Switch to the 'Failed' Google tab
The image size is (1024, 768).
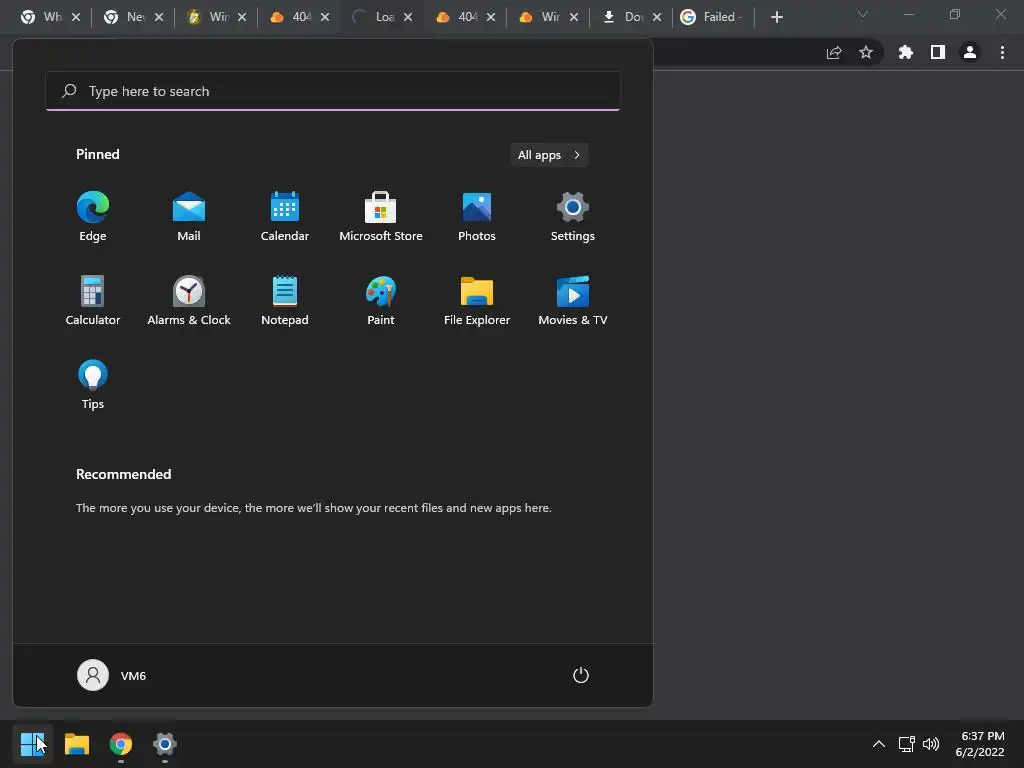coord(712,17)
